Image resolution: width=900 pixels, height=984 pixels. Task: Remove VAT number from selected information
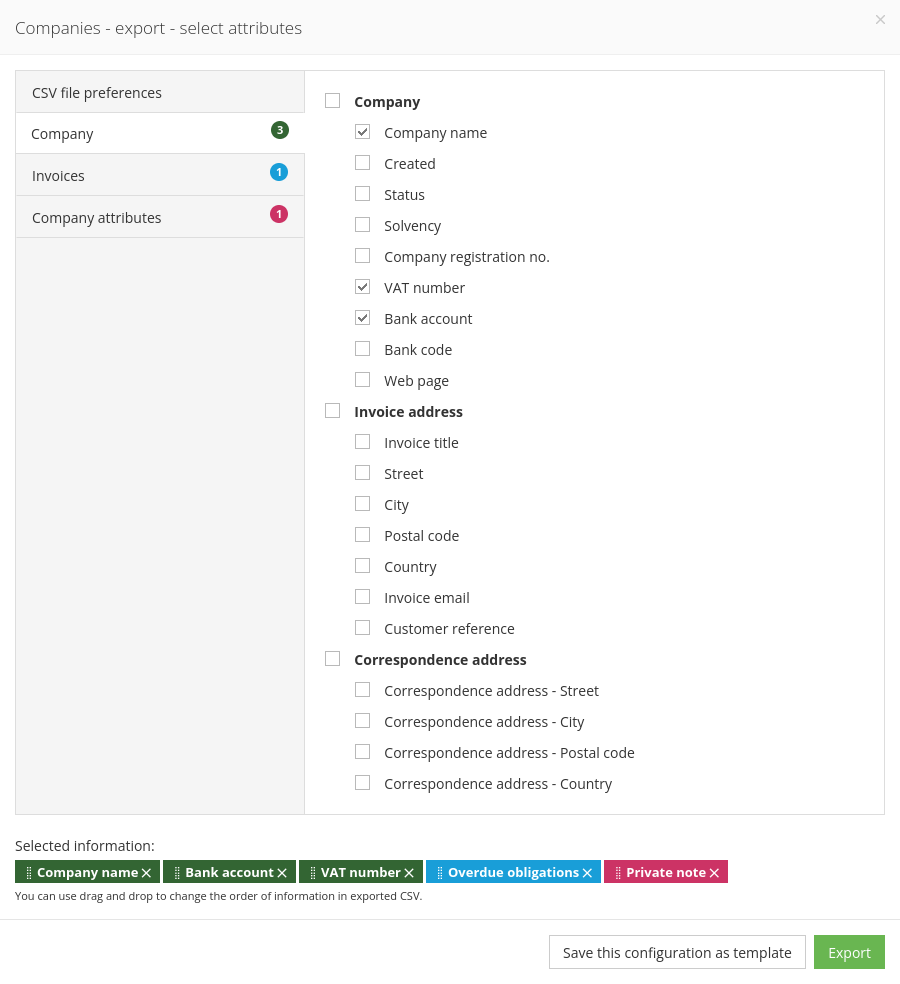click(x=410, y=872)
